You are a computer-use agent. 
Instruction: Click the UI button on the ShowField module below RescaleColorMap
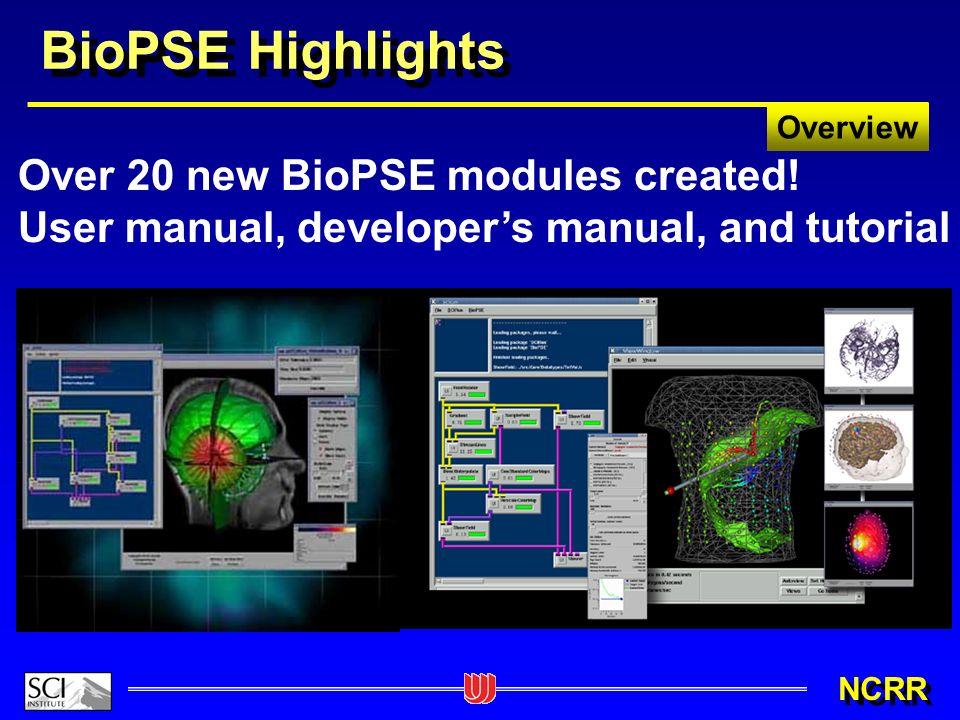coord(447,531)
